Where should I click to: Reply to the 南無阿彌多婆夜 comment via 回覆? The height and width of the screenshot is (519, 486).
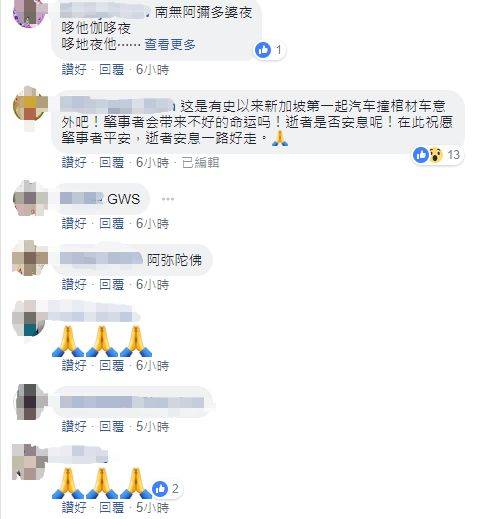[111, 69]
